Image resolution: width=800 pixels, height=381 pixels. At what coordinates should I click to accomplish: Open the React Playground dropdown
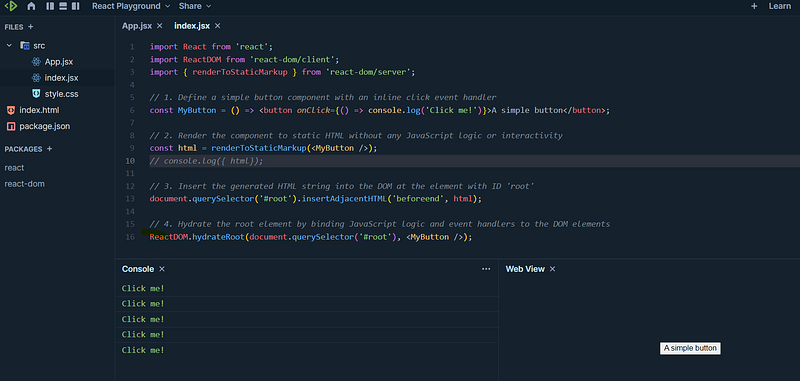[x=131, y=6]
